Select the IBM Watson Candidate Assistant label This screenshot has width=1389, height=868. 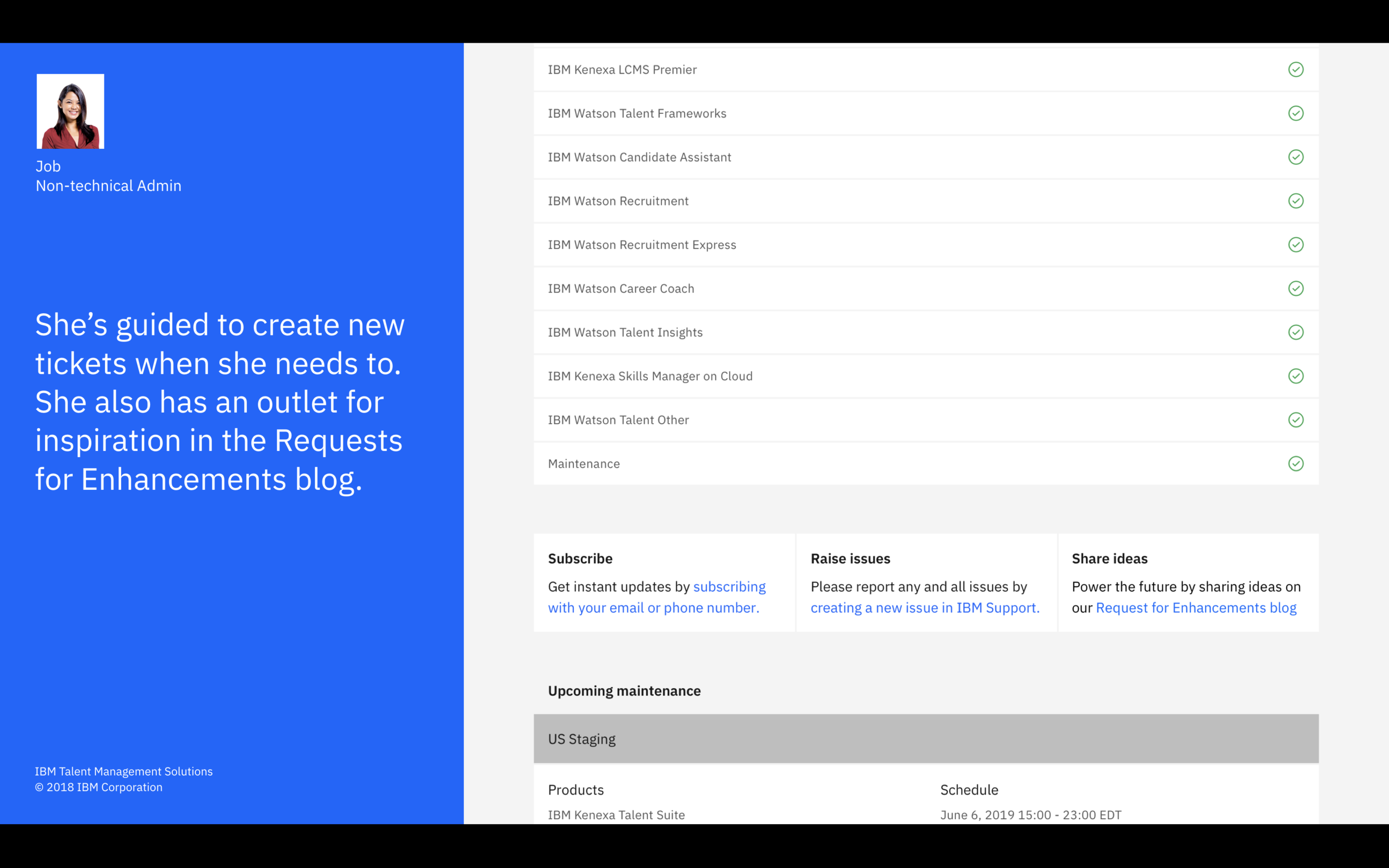pos(639,157)
